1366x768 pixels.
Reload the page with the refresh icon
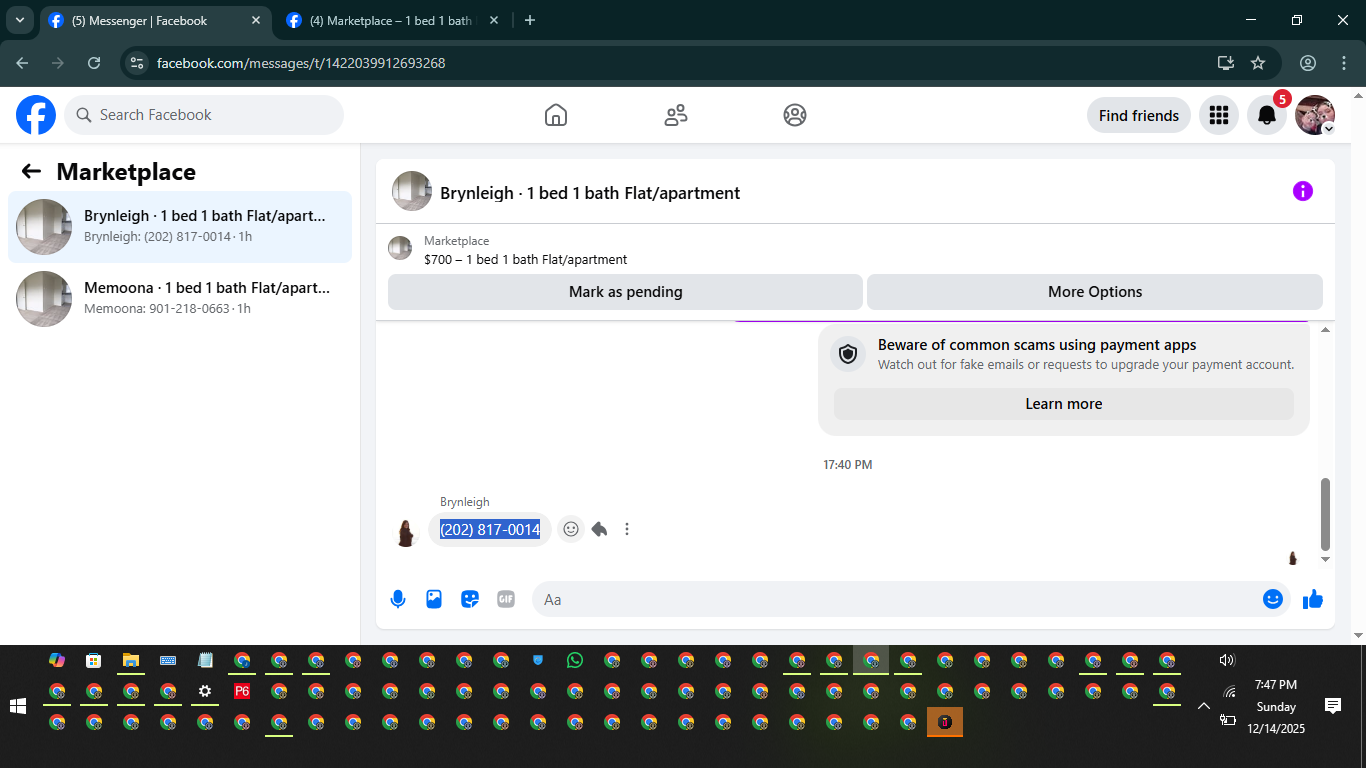[94, 63]
